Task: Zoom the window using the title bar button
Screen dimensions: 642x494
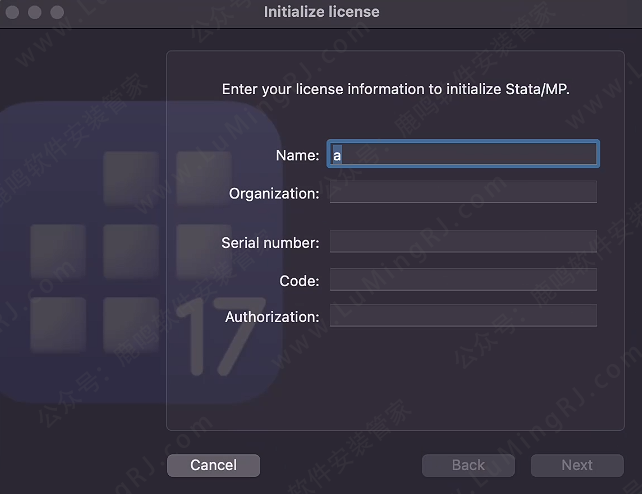Action: click(x=53, y=12)
